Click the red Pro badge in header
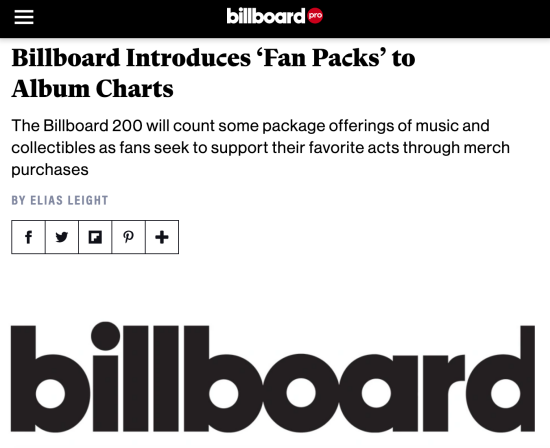Screen dimensions: 550x448 tap(315, 16)
